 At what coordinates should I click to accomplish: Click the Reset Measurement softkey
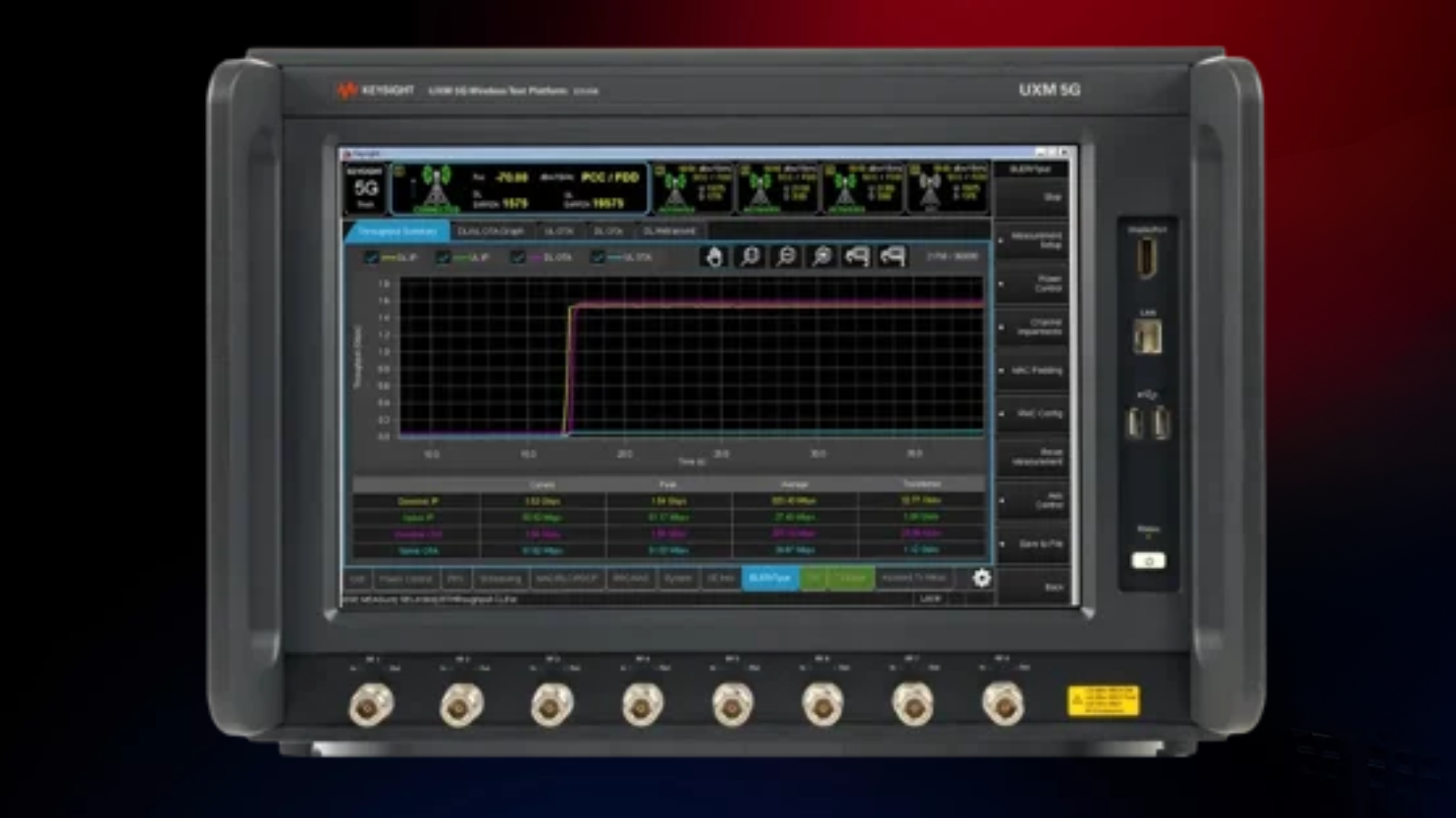pyautogui.click(x=1033, y=457)
